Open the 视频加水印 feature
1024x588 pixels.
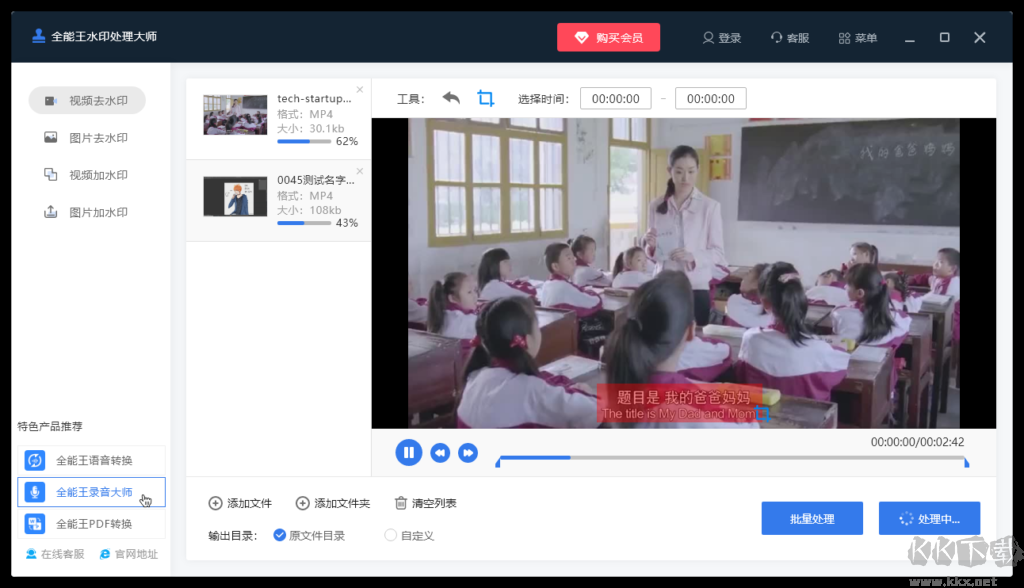coord(87,174)
